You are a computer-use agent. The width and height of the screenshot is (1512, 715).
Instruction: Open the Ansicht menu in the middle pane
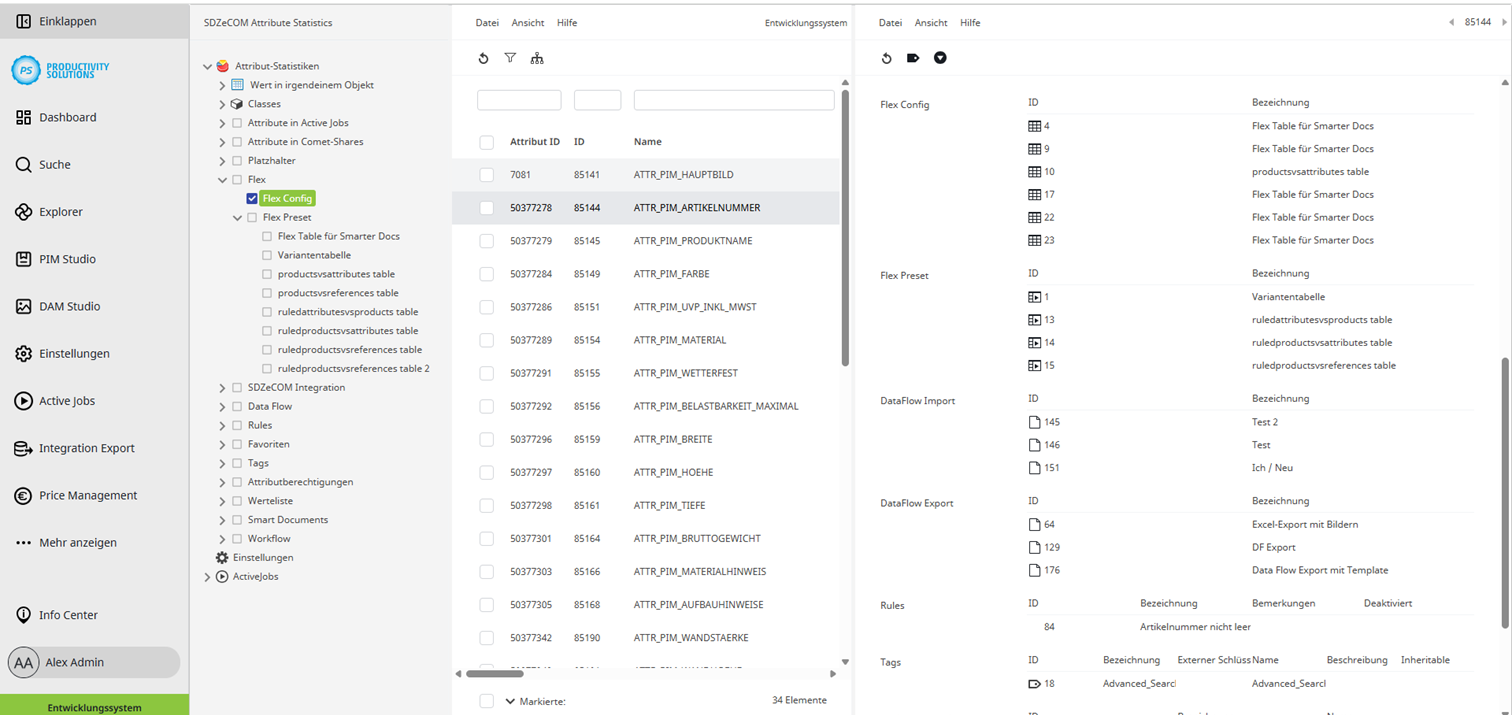(528, 22)
